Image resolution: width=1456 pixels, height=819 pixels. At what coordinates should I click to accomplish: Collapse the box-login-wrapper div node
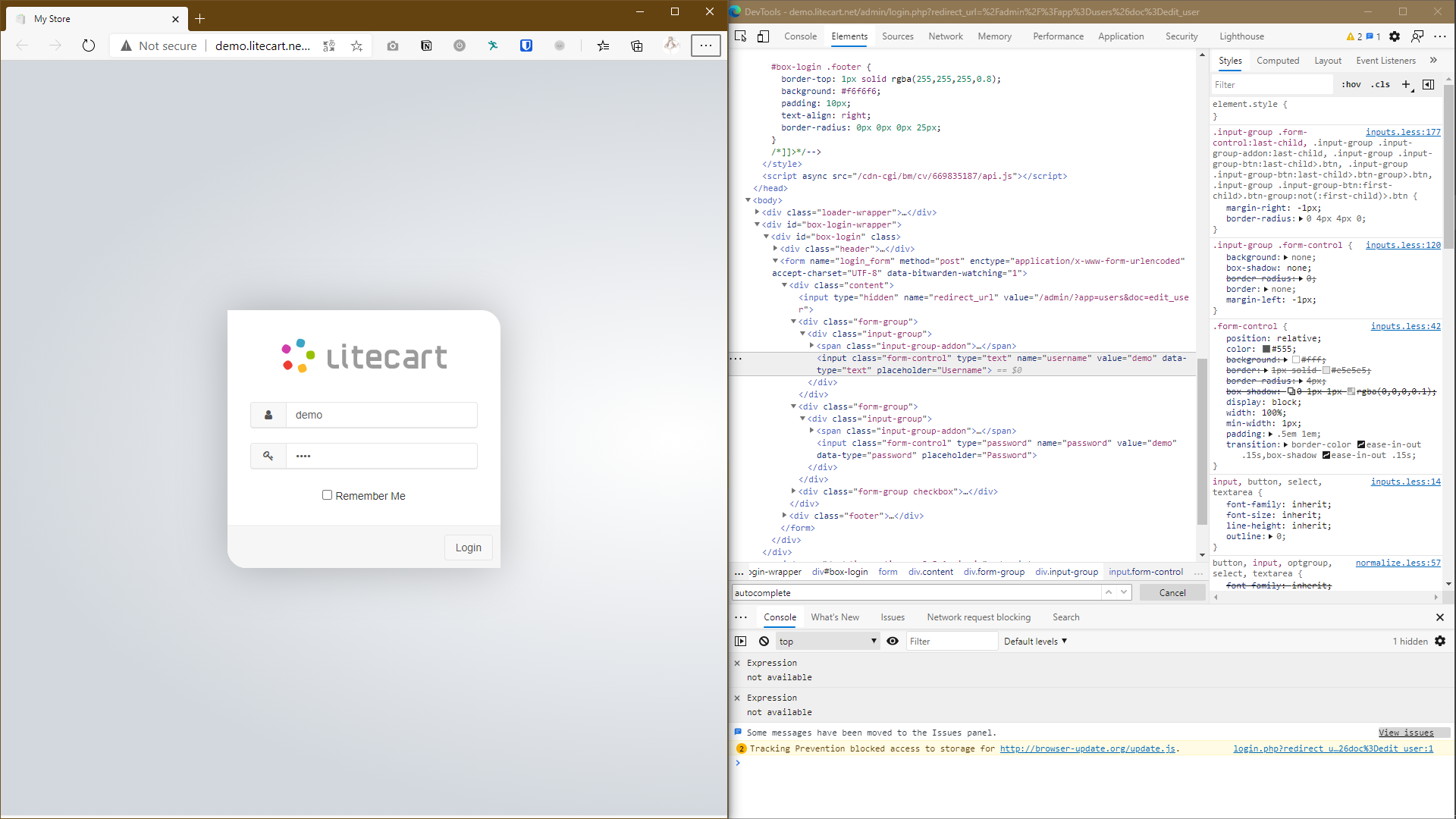coord(757,224)
